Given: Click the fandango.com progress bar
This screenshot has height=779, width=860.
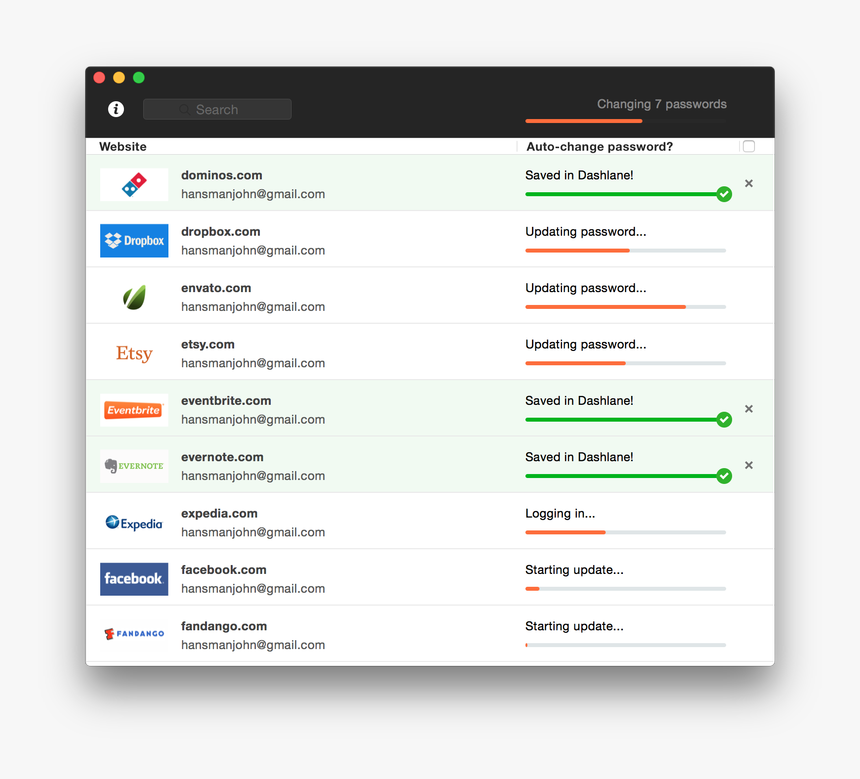Looking at the screenshot, I should (626, 645).
